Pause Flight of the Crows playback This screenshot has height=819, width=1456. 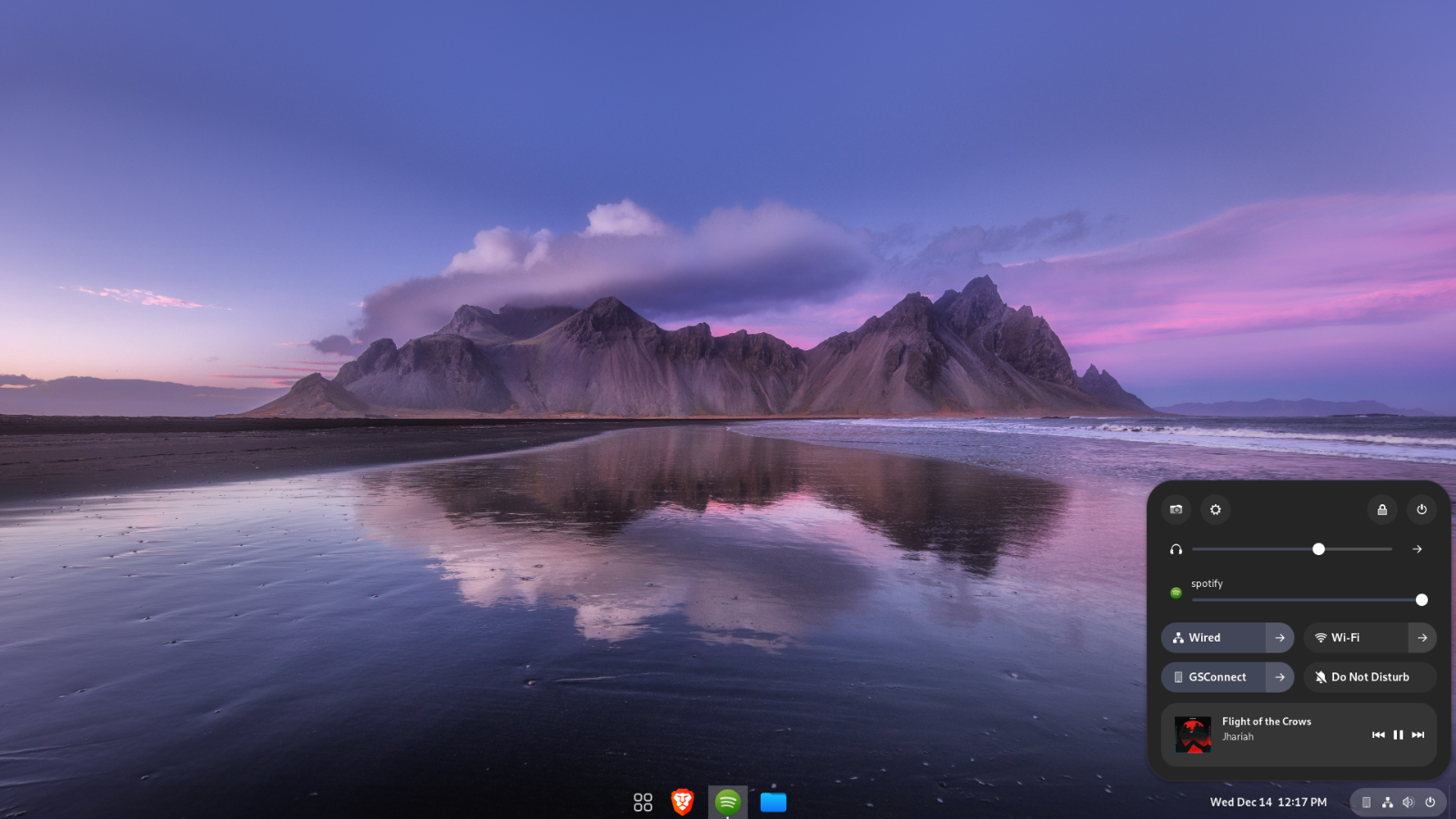[1398, 734]
